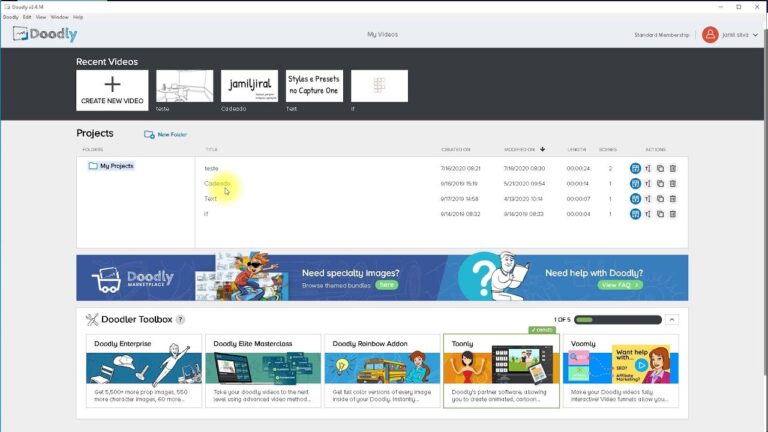Collapse the Doodler Toolbox panel

pyautogui.click(x=672, y=319)
